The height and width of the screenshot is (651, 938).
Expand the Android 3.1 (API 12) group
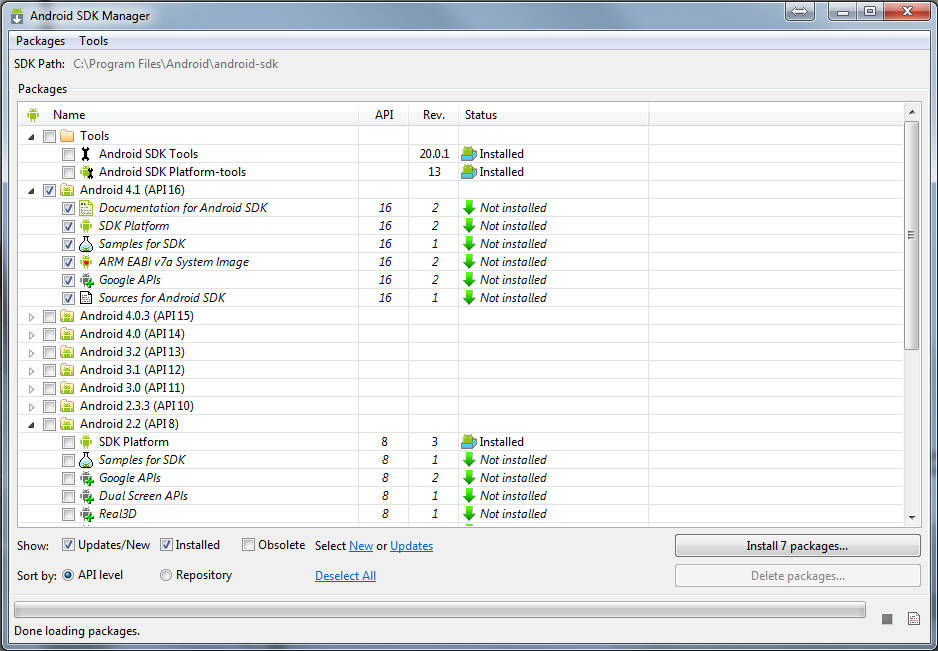coord(32,370)
